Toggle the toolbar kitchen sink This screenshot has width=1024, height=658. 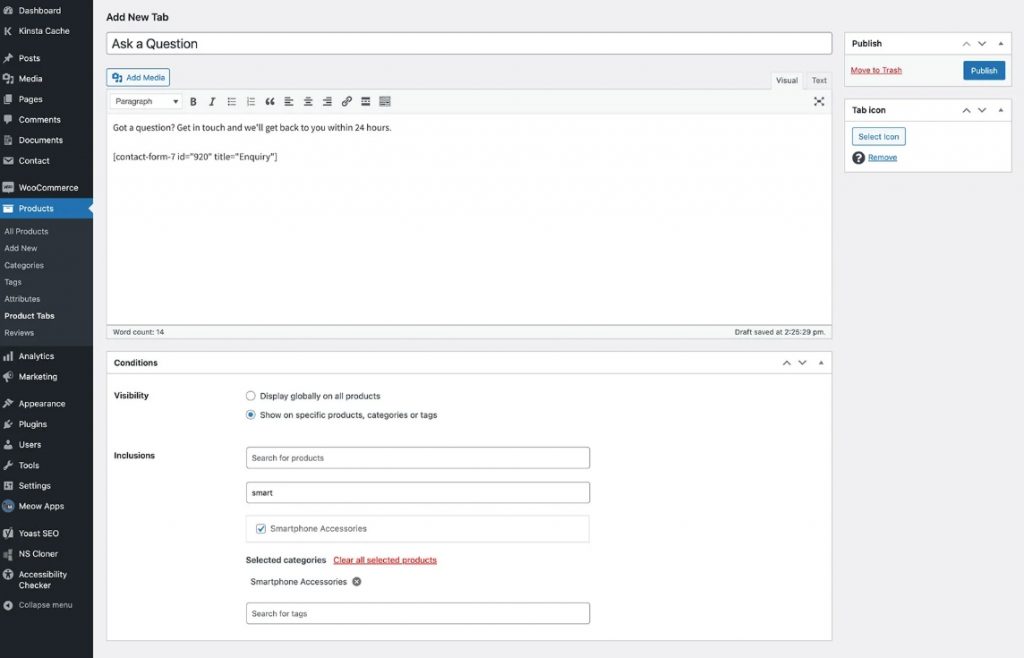pyautogui.click(x=385, y=102)
